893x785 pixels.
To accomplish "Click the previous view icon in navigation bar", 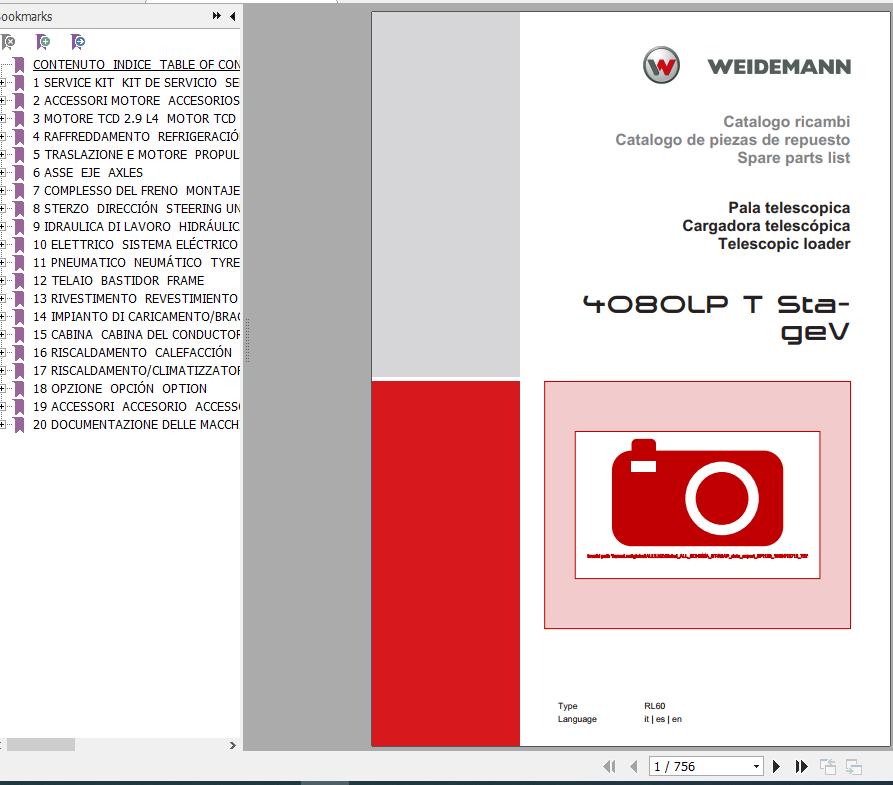I will point(828,767).
